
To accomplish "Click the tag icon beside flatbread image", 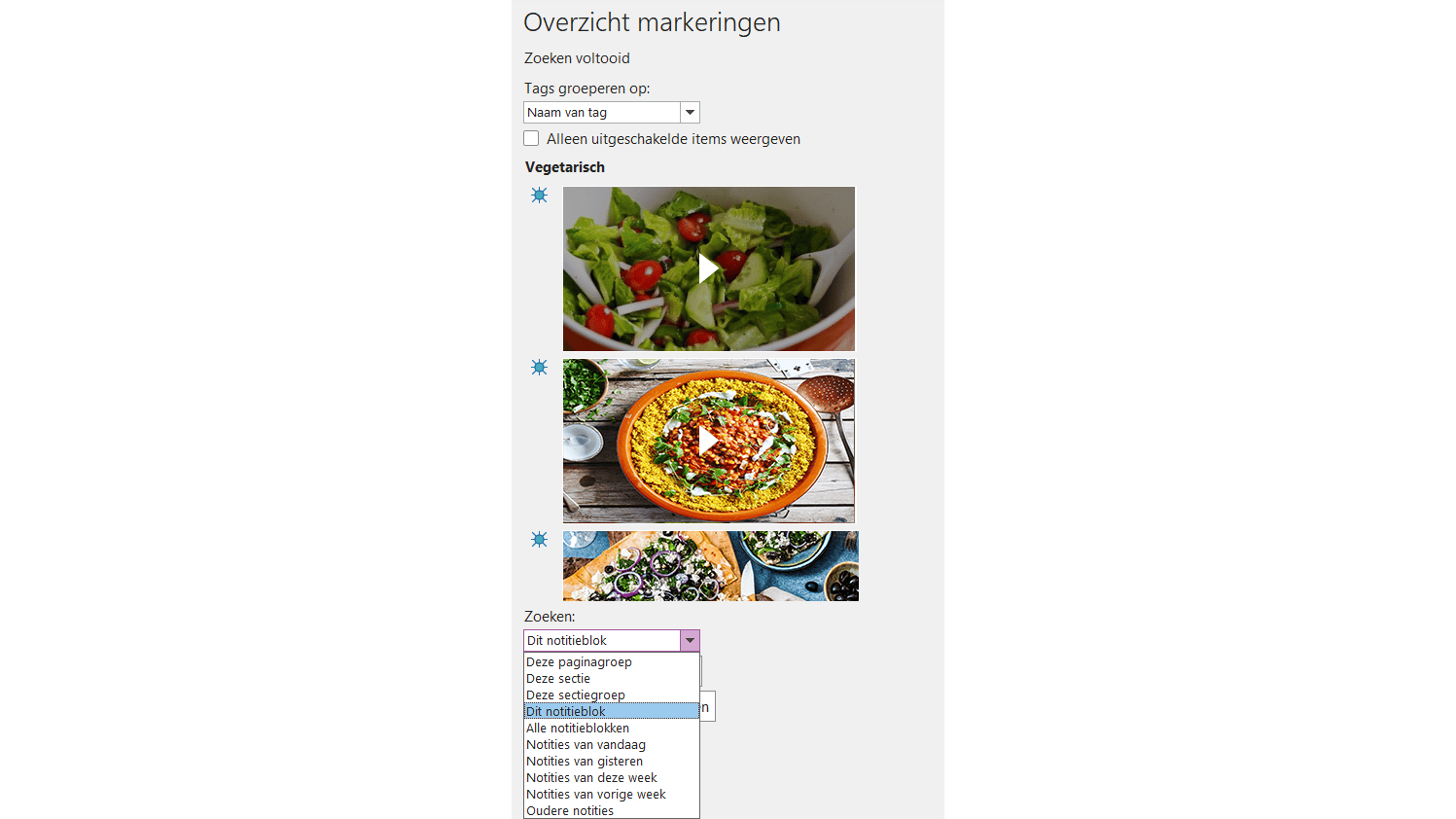I will [539, 540].
